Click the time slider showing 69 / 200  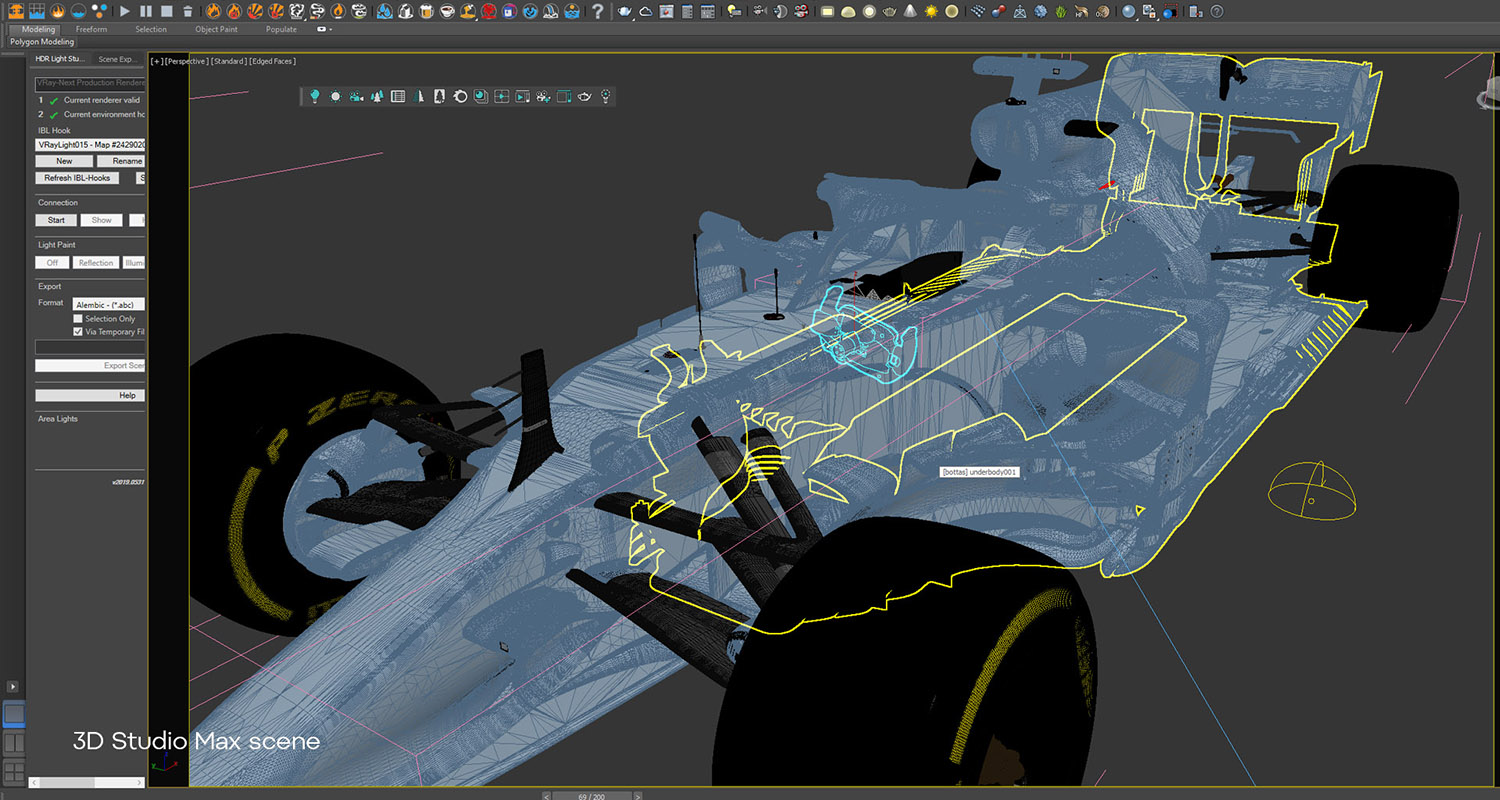click(592, 796)
